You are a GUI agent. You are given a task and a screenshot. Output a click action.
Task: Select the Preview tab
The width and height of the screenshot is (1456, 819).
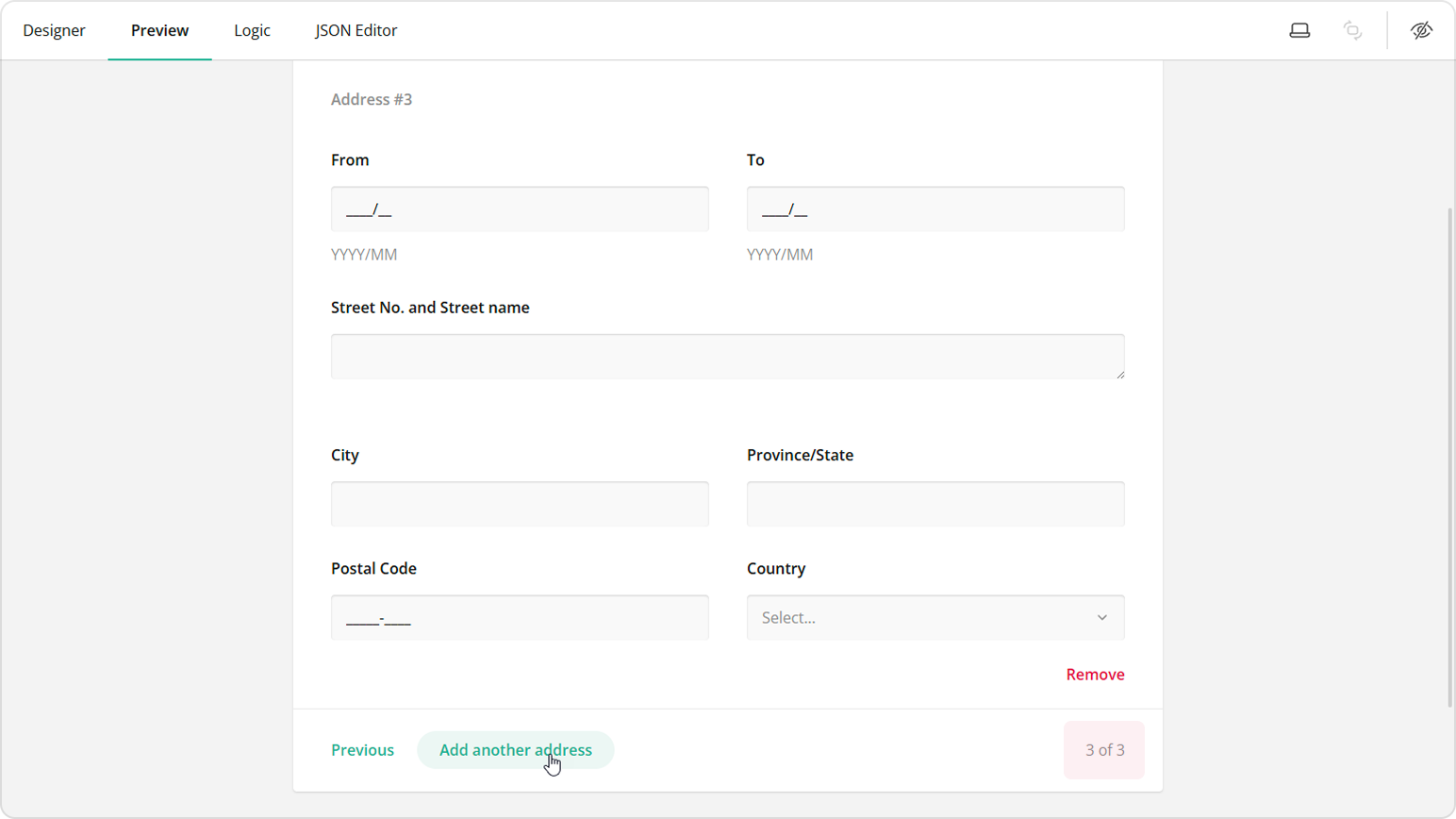pyautogui.click(x=159, y=29)
